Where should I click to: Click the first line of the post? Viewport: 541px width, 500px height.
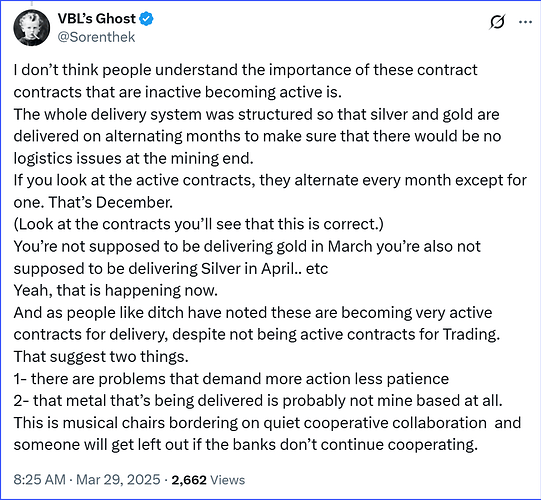245,70
